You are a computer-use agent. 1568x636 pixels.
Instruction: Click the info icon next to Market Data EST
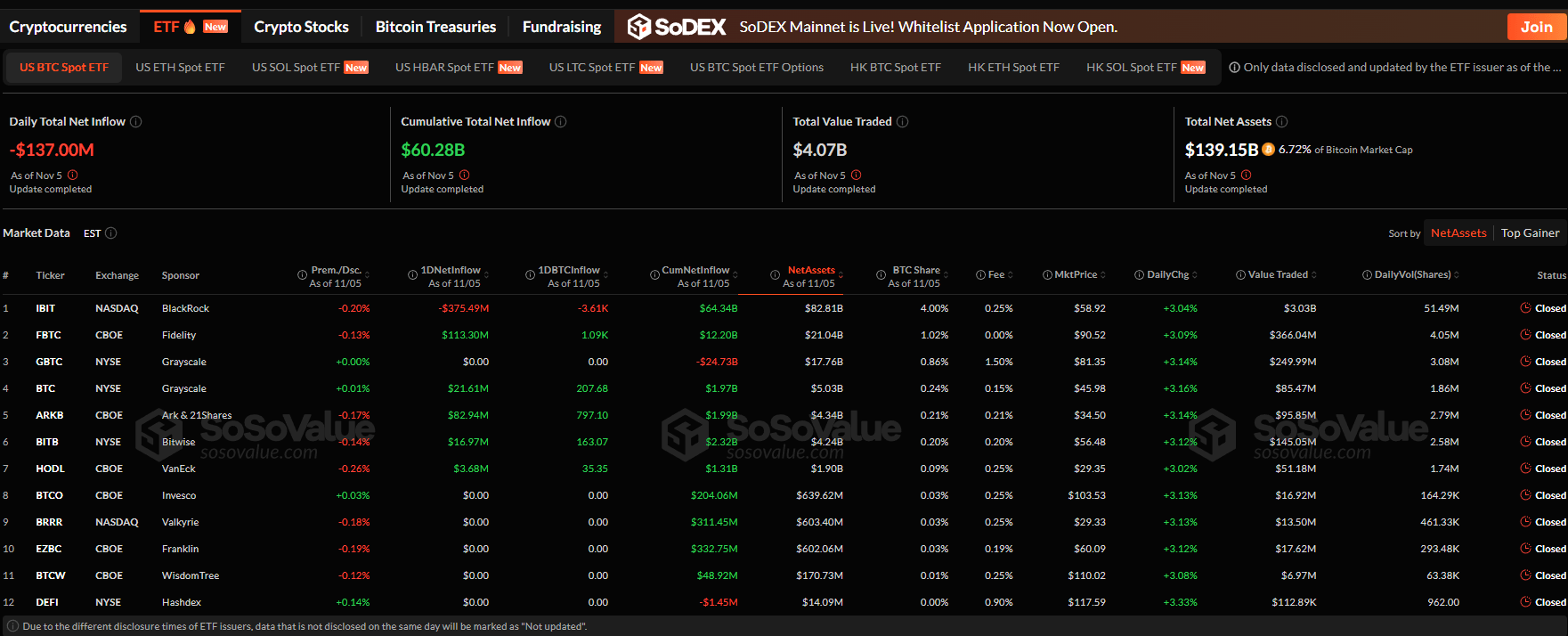tap(111, 233)
